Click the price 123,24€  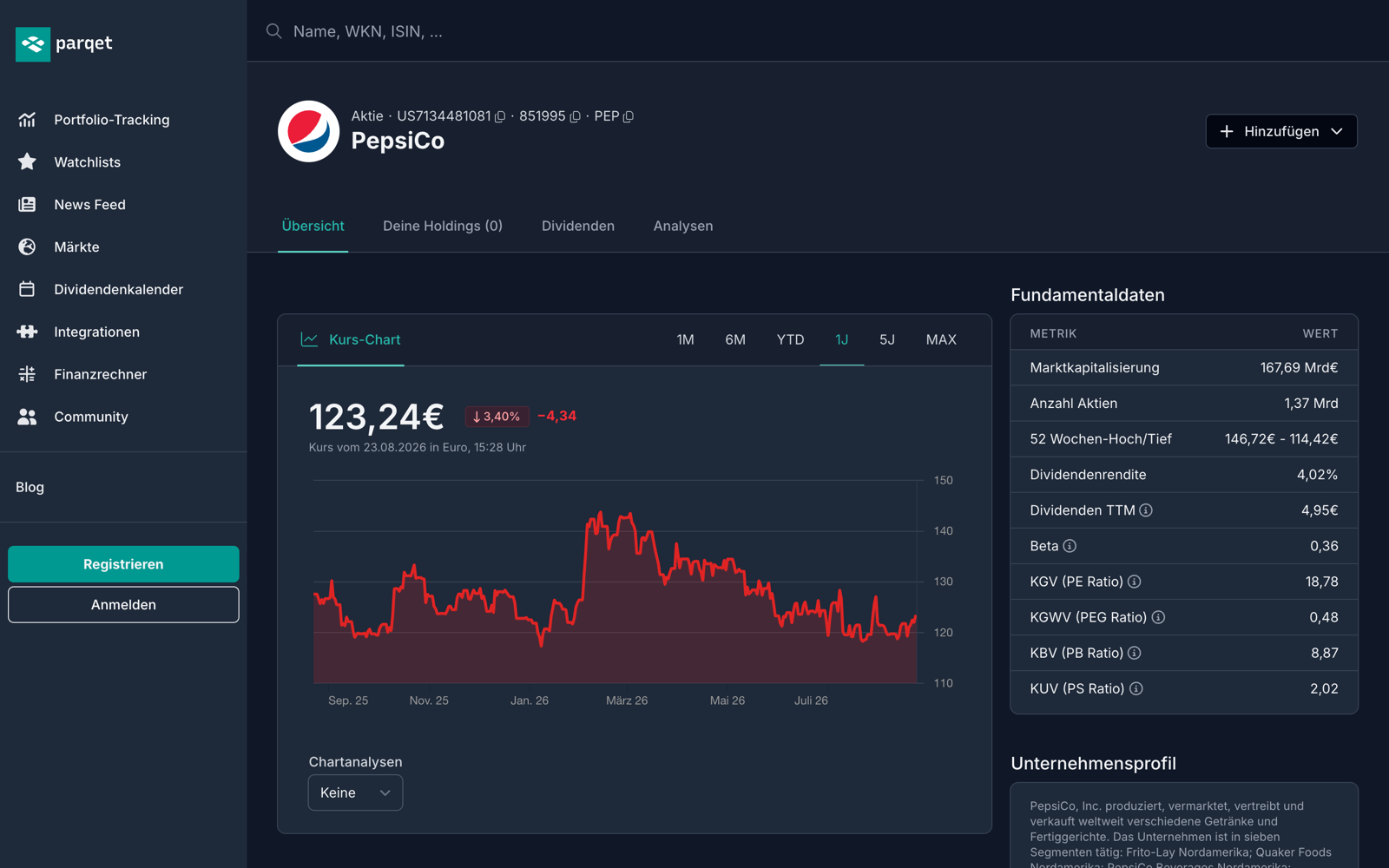click(376, 417)
